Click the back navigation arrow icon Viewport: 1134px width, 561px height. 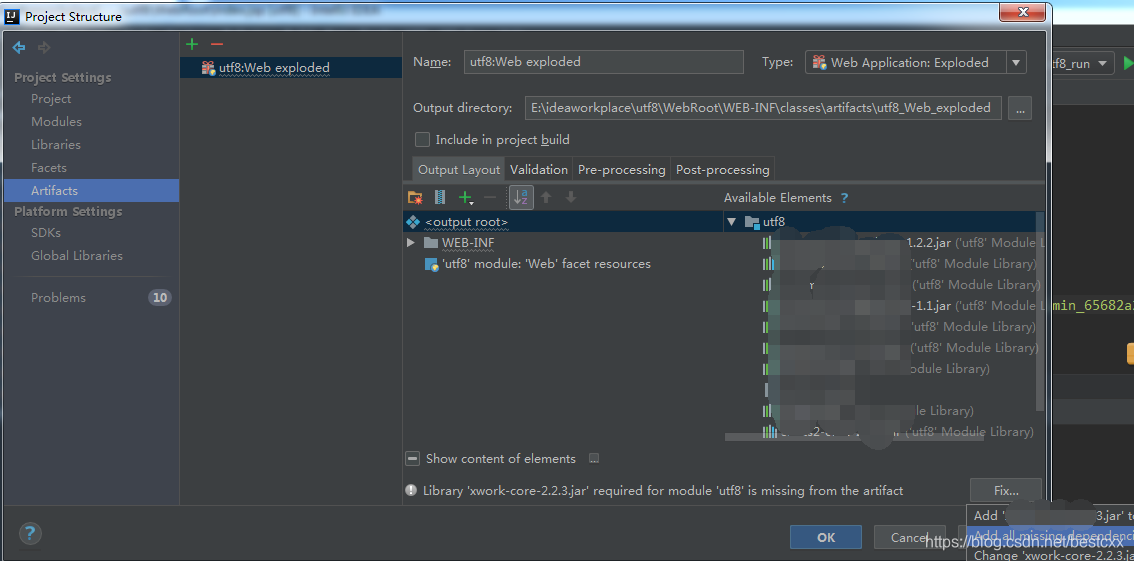(x=20, y=48)
